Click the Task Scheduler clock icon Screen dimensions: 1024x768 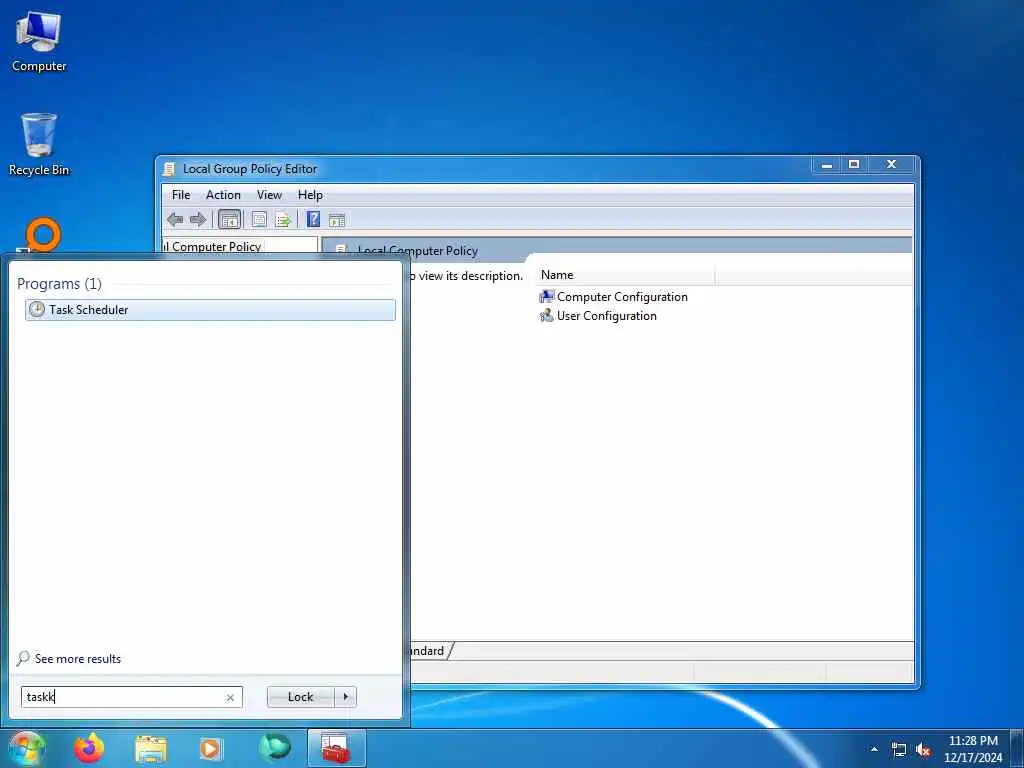(x=37, y=310)
